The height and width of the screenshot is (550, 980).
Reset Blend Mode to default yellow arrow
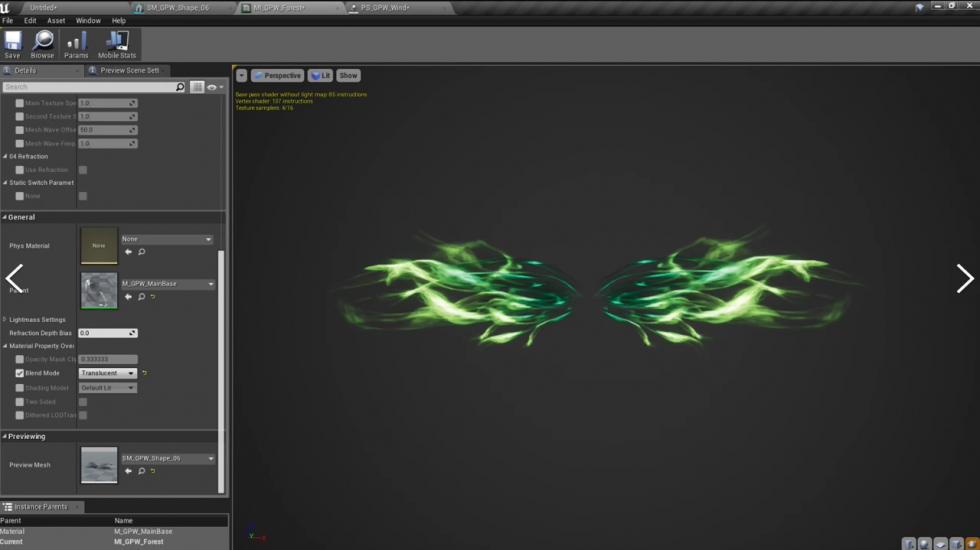pos(144,373)
